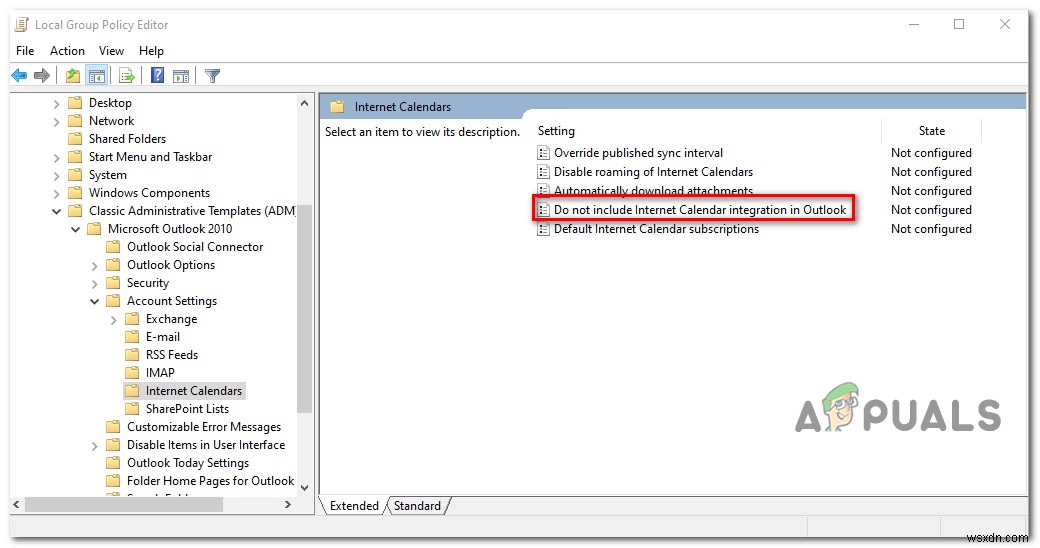The image size is (1040, 548).
Task: Select the SharePoint Lists folder
Action: [x=187, y=409]
